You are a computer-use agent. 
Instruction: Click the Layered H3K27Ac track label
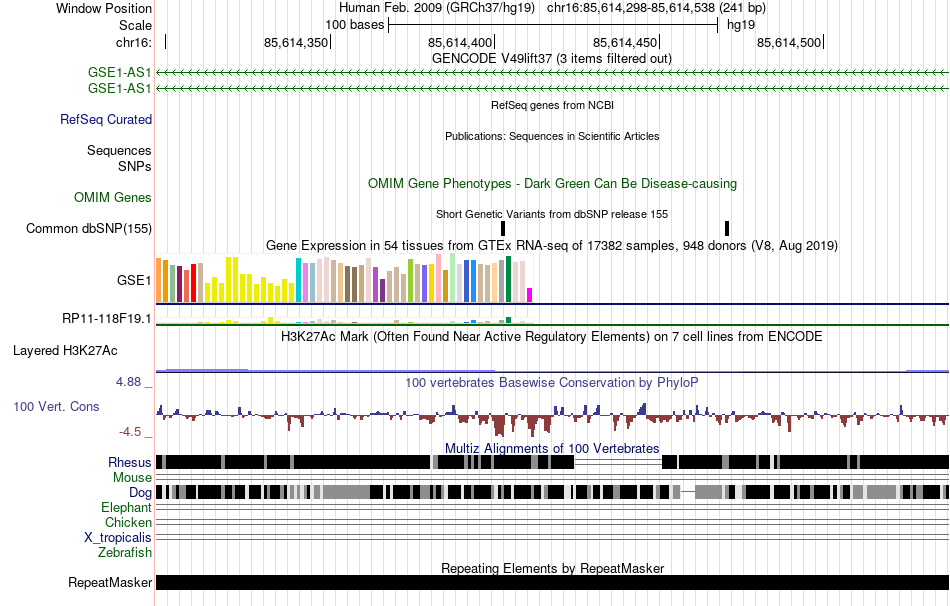[65, 351]
